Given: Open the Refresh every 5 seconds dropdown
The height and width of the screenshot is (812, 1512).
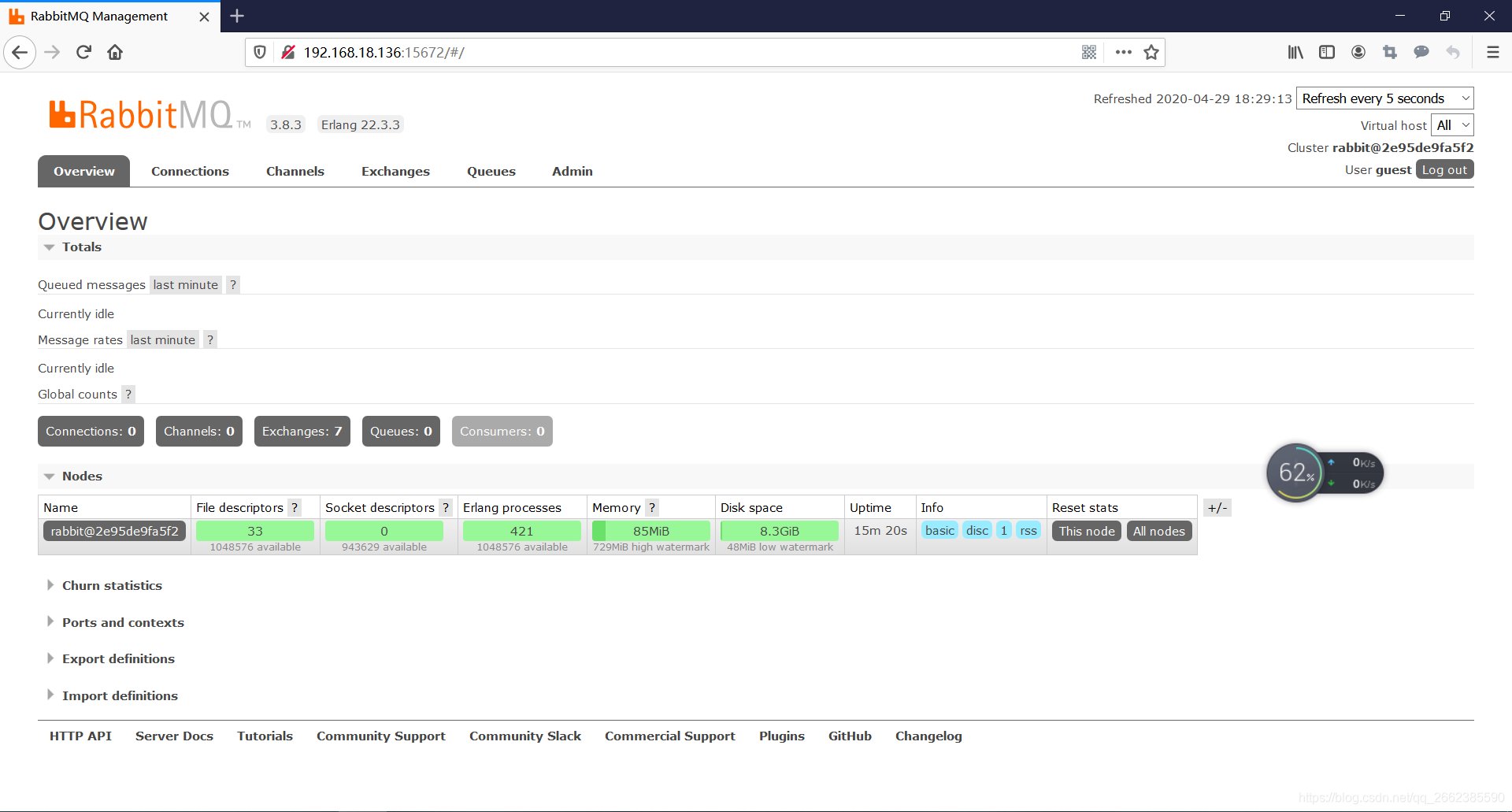Looking at the screenshot, I should 1384,98.
